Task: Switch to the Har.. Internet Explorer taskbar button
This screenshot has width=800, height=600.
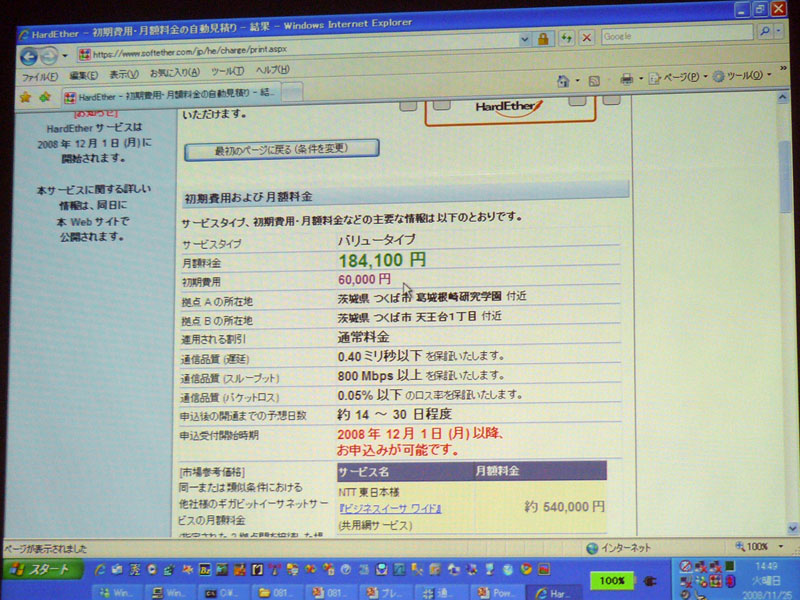Action: (552, 592)
